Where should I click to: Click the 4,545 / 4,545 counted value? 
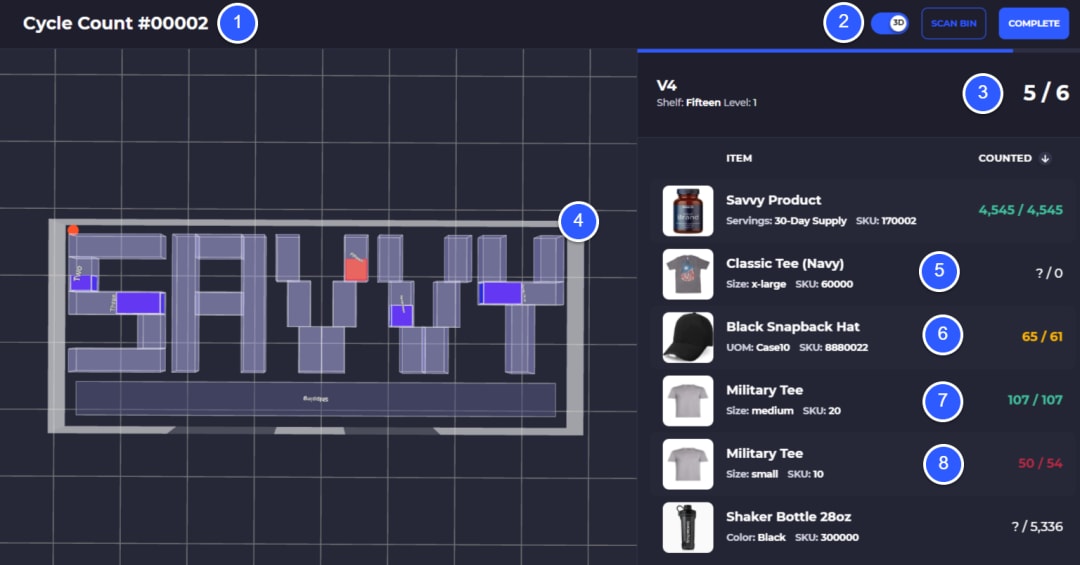[1020, 210]
